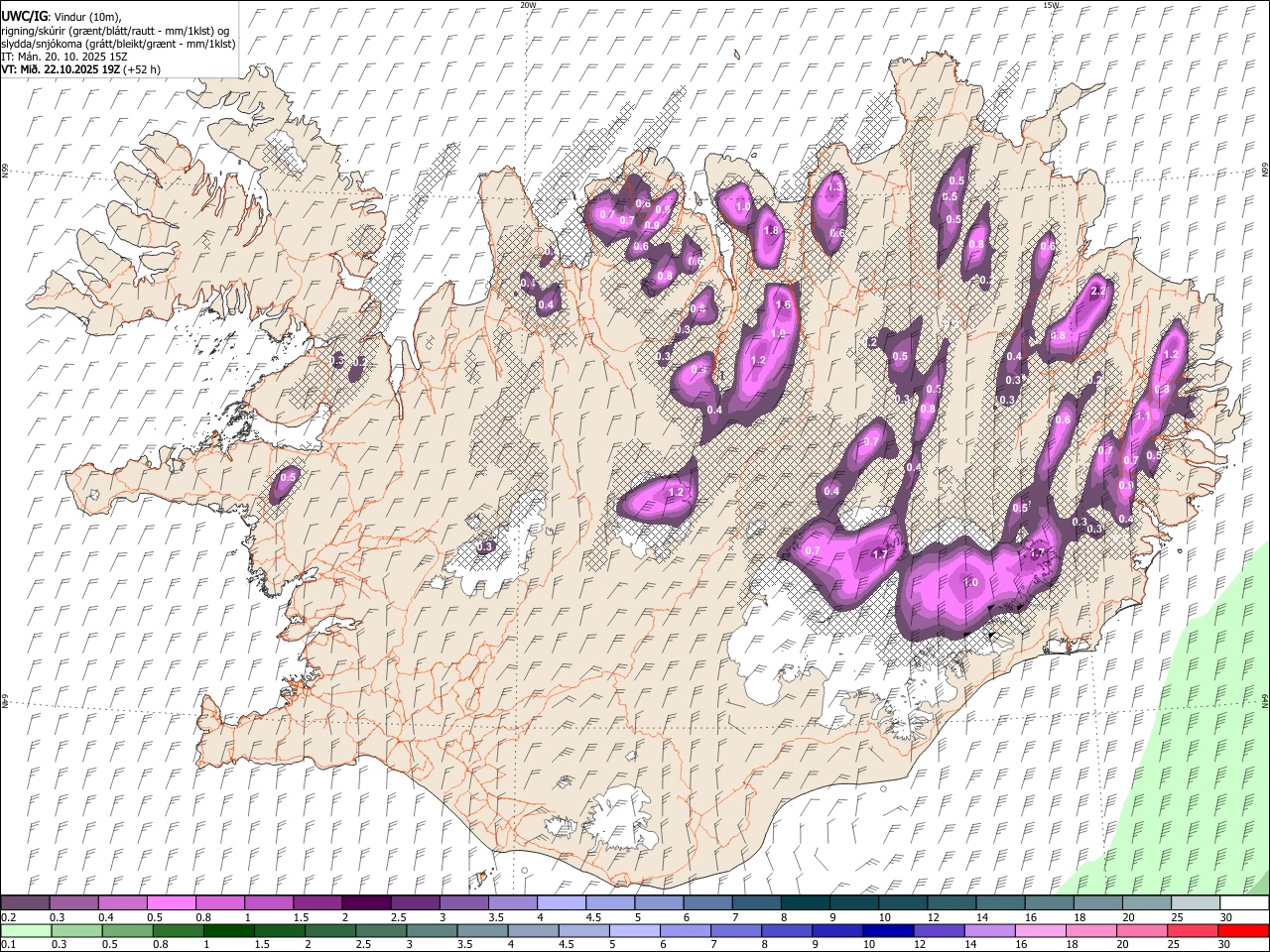Click the '1.1' snowfall value near the east coast

(x=1143, y=416)
